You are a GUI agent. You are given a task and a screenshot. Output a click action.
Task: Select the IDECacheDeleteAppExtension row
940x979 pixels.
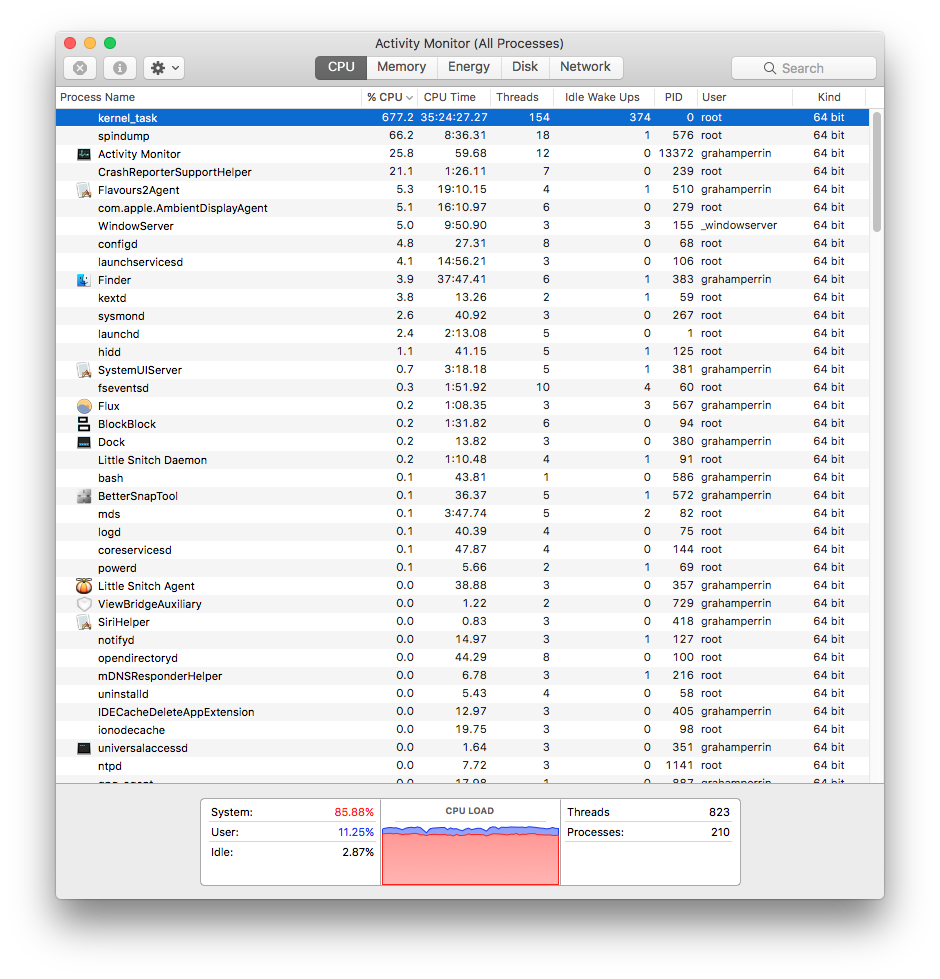[463, 712]
